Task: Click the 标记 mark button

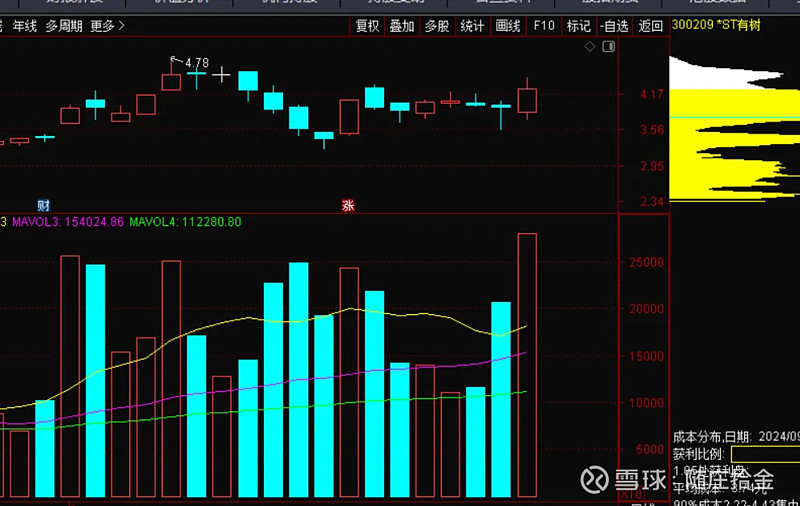Action: pos(578,26)
